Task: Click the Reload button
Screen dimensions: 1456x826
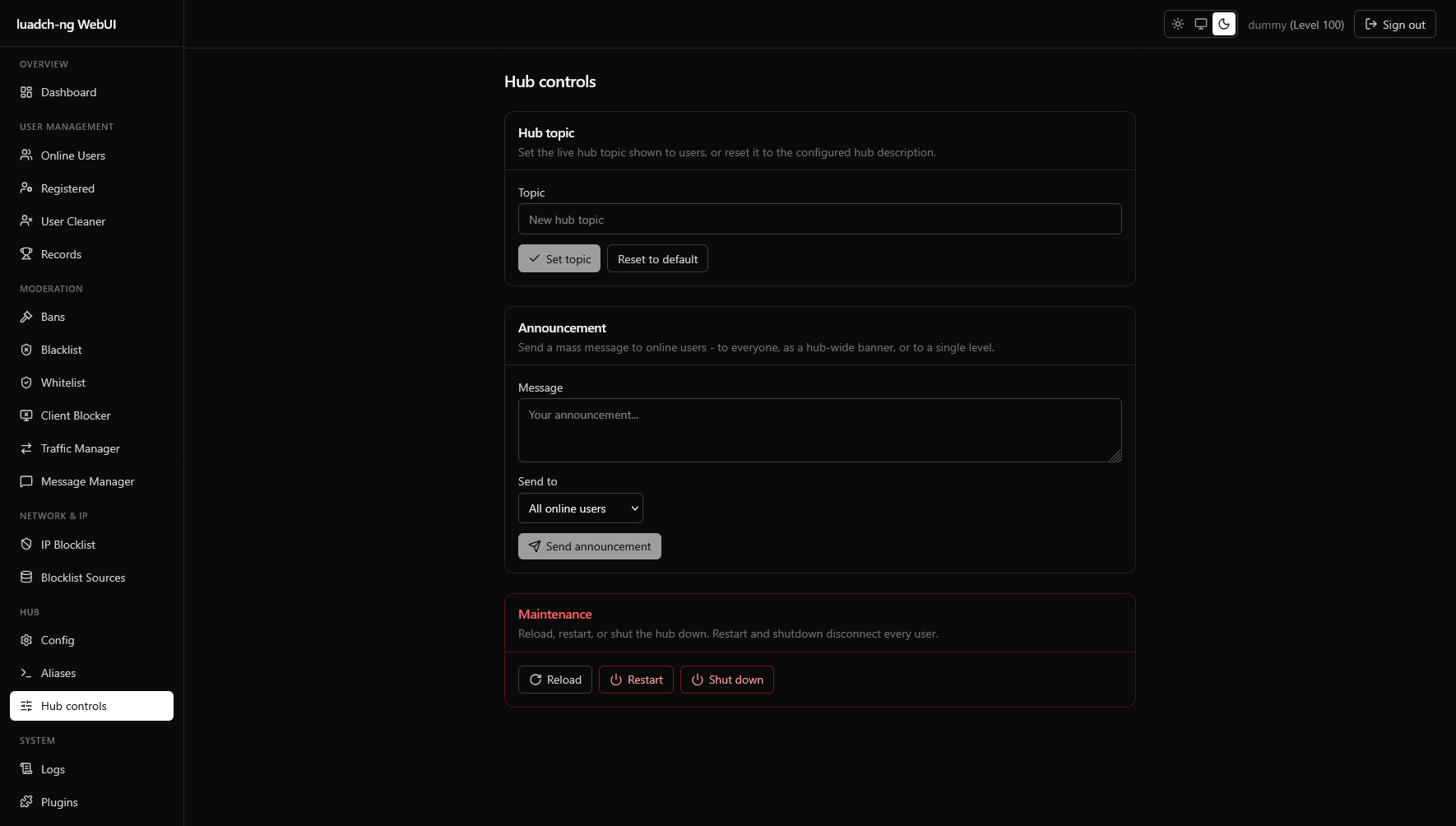Action: click(555, 680)
